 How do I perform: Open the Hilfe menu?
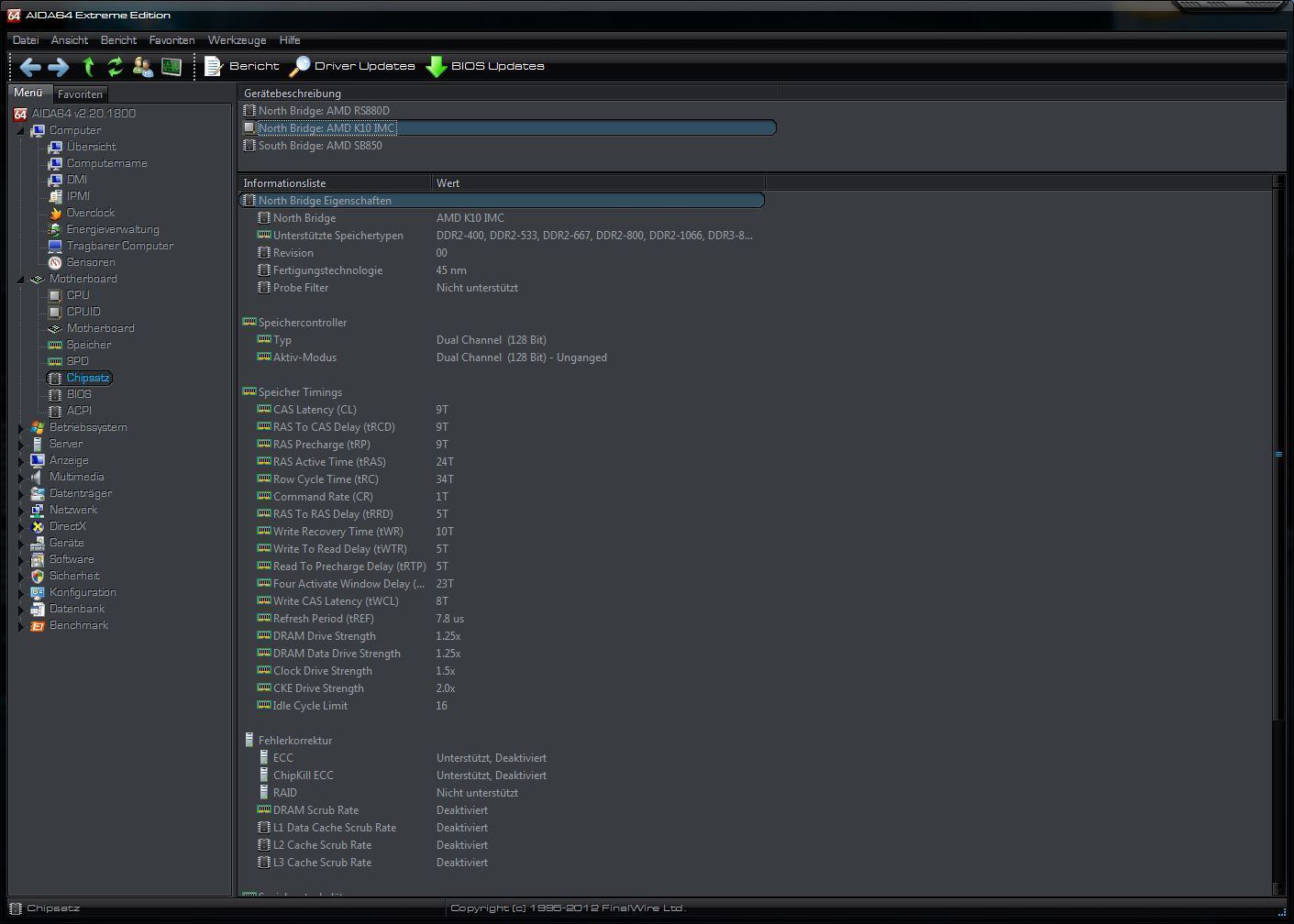(x=290, y=40)
